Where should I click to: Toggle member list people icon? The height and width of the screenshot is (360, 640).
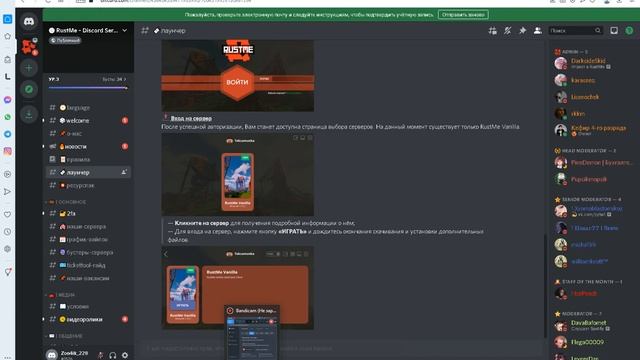pyautogui.click(x=538, y=31)
